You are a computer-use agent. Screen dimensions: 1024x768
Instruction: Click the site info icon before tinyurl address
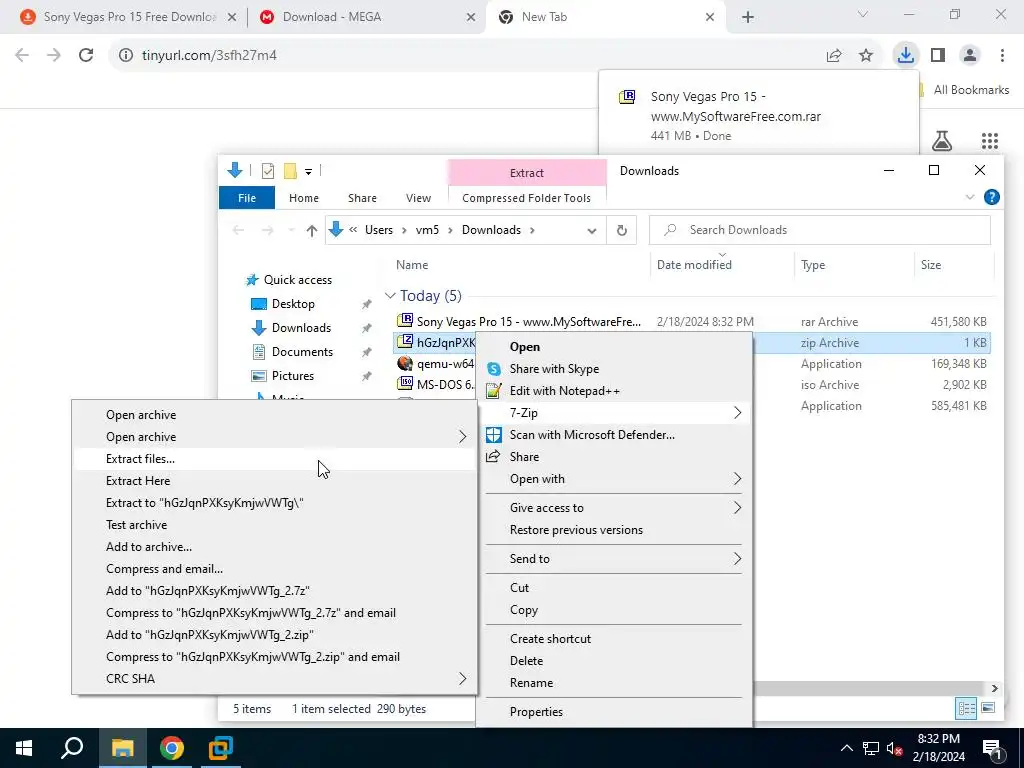coord(125,55)
